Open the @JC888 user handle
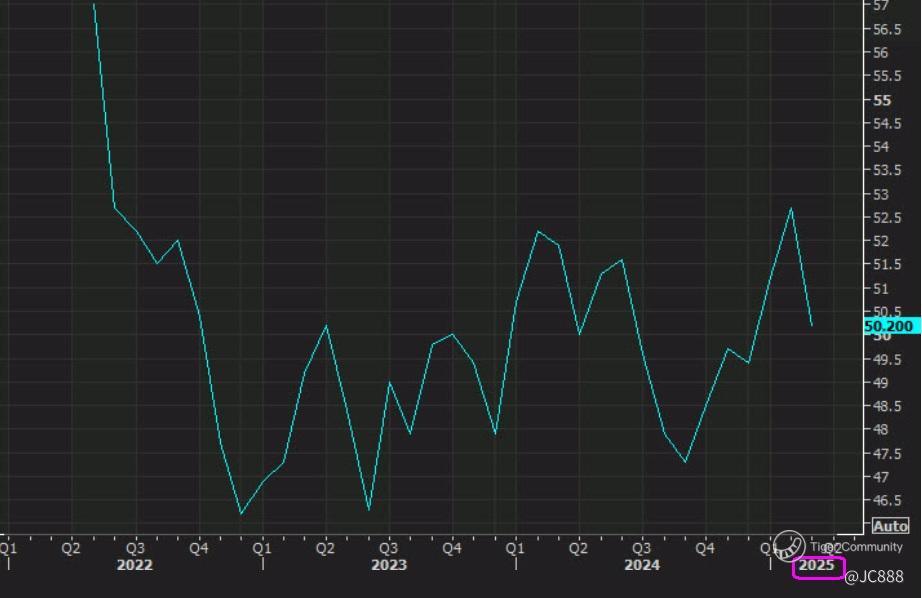Screen dimensions: 922x598 coord(873,577)
